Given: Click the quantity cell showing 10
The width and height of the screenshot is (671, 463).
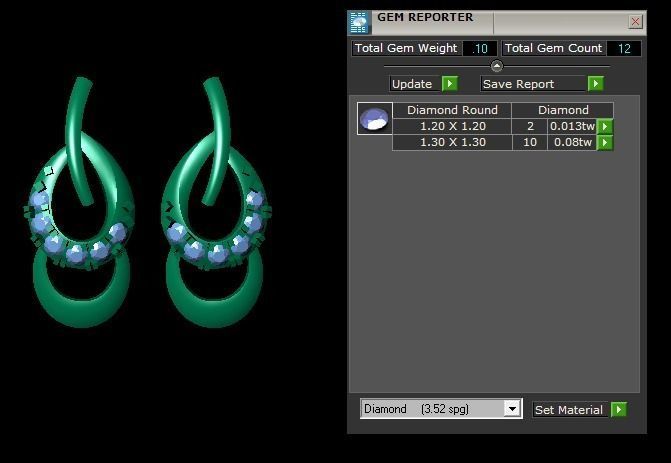Looking at the screenshot, I should (530, 142).
